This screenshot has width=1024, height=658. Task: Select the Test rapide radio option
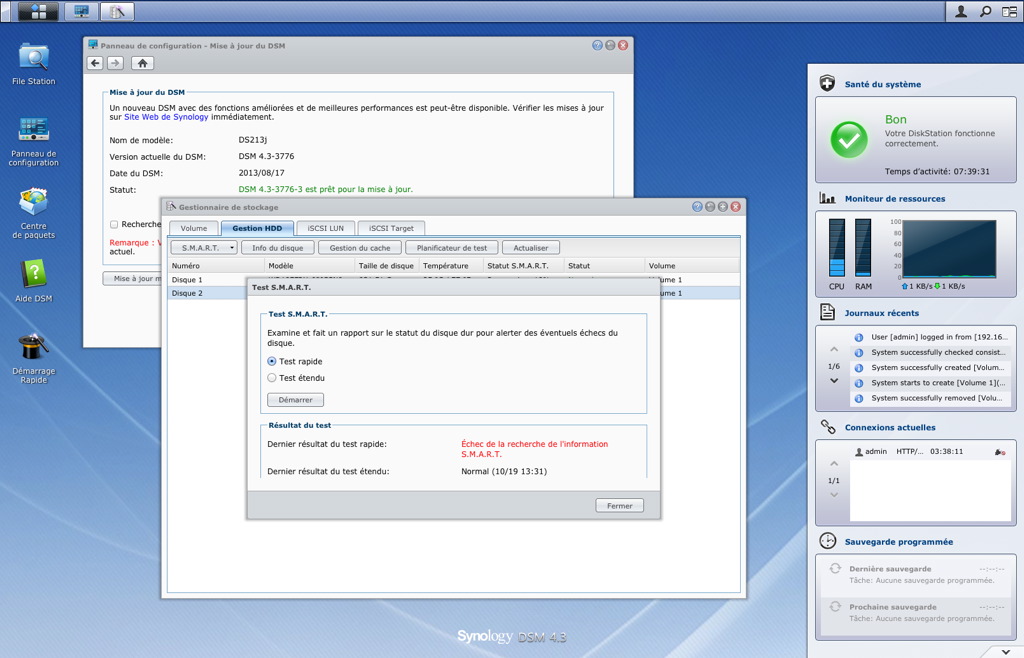[272, 361]
